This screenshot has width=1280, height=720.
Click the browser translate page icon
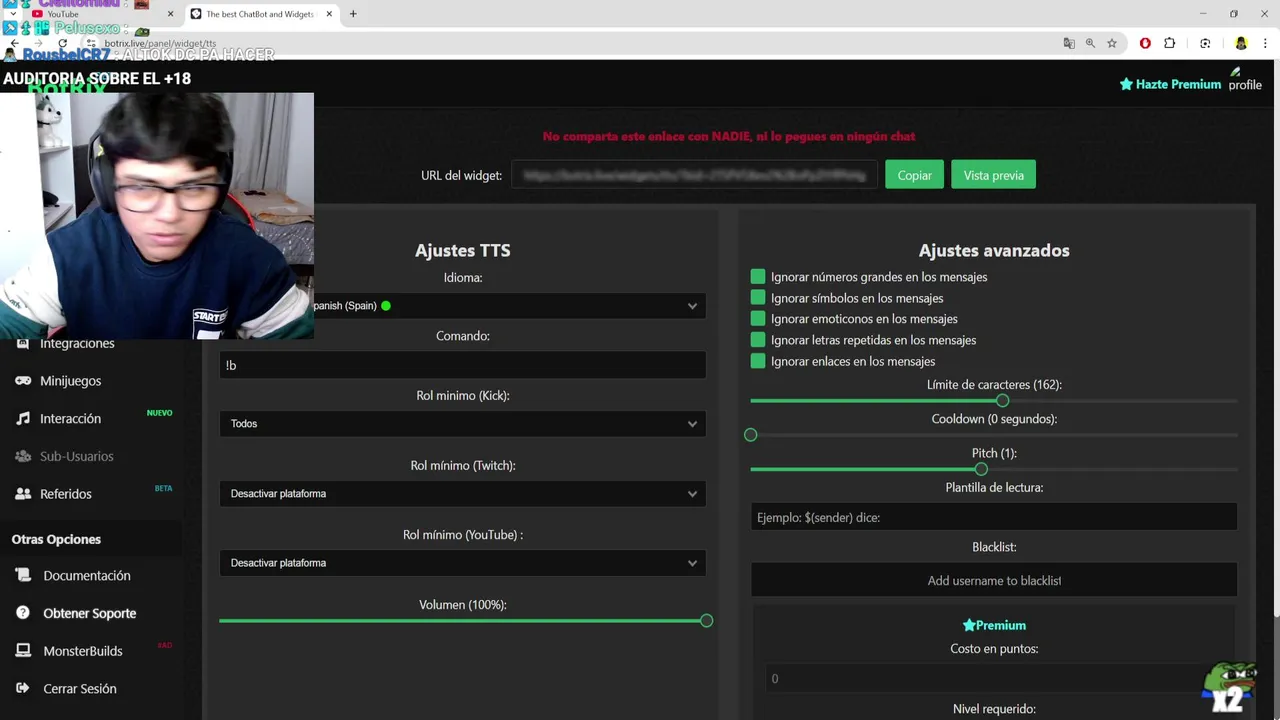point(1069,43)
